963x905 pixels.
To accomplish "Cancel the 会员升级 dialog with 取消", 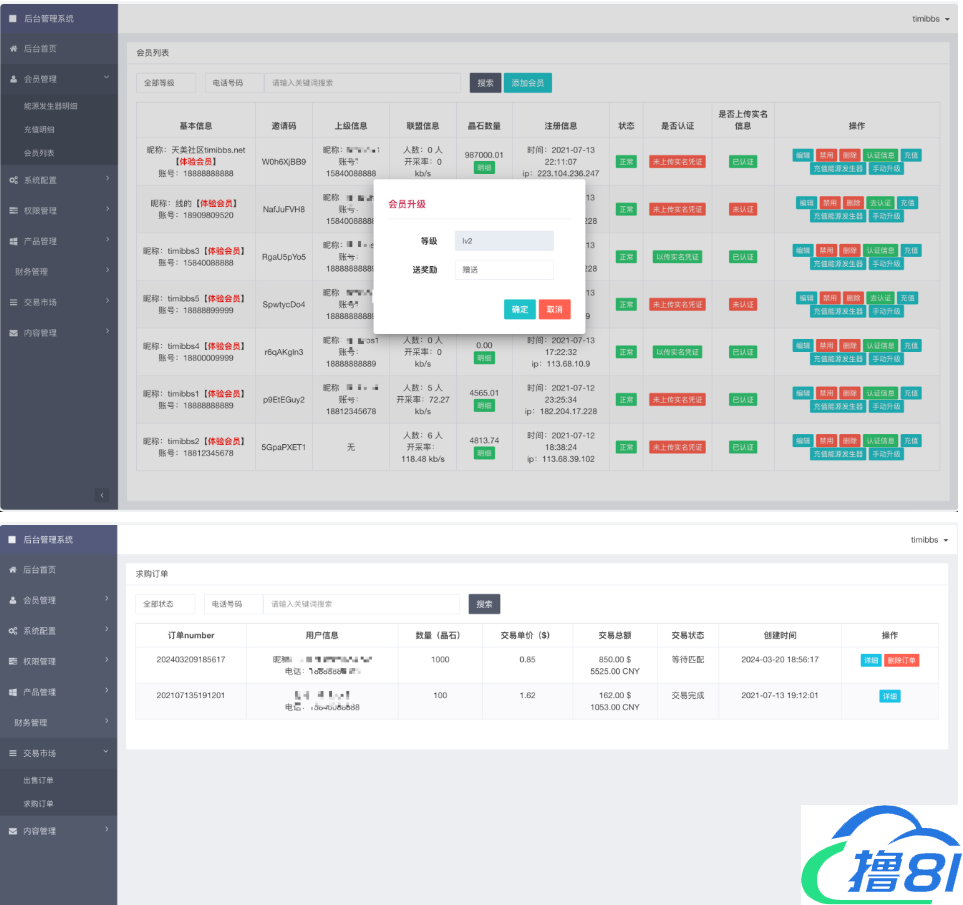I will tap(554, 310).
